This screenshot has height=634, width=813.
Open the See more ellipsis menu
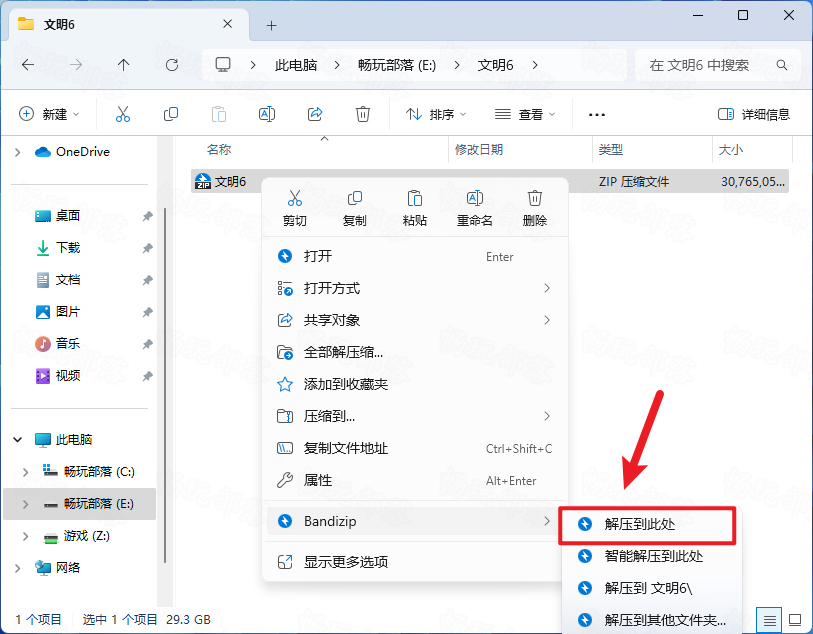tap(597, 115)
